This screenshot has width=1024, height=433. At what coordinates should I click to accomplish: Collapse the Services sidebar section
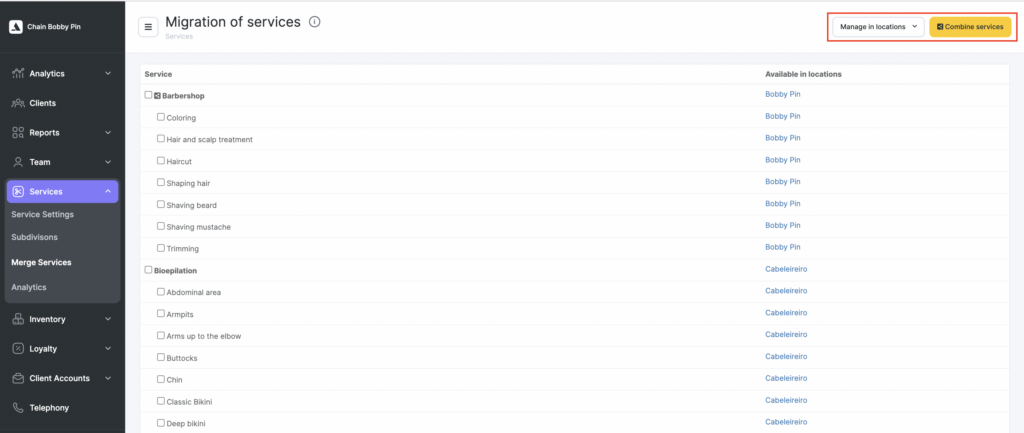107,192
